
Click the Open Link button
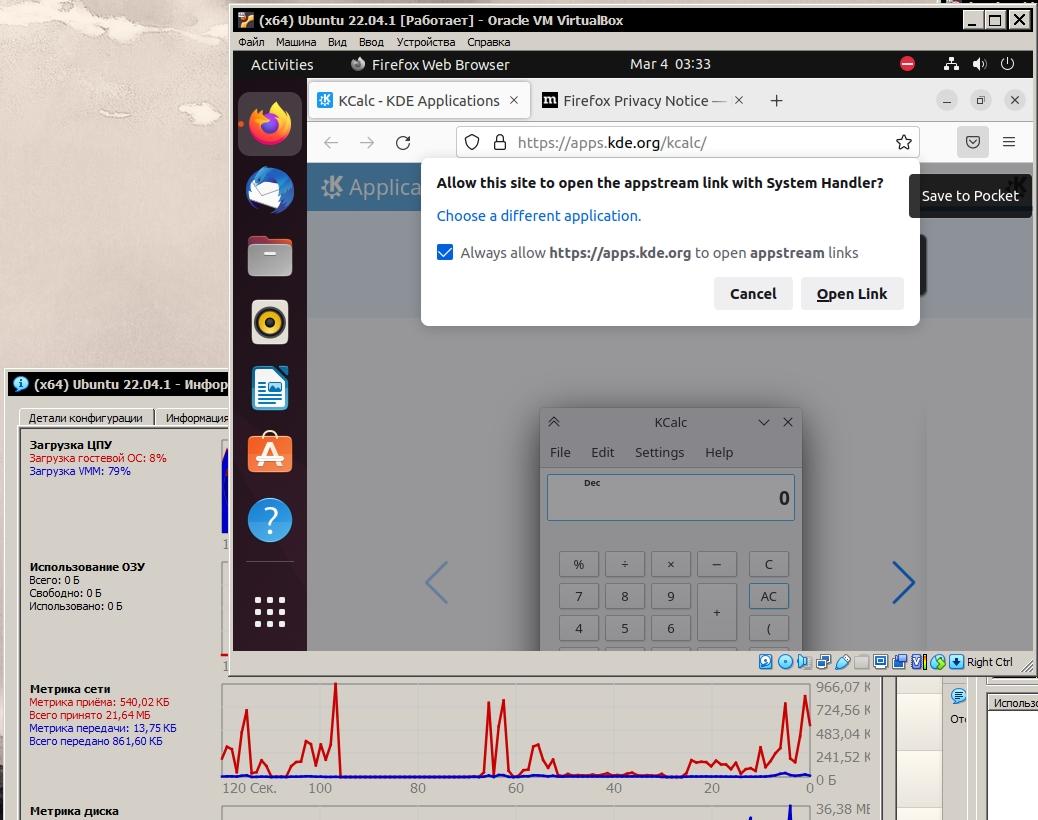(x=851, y=293)
